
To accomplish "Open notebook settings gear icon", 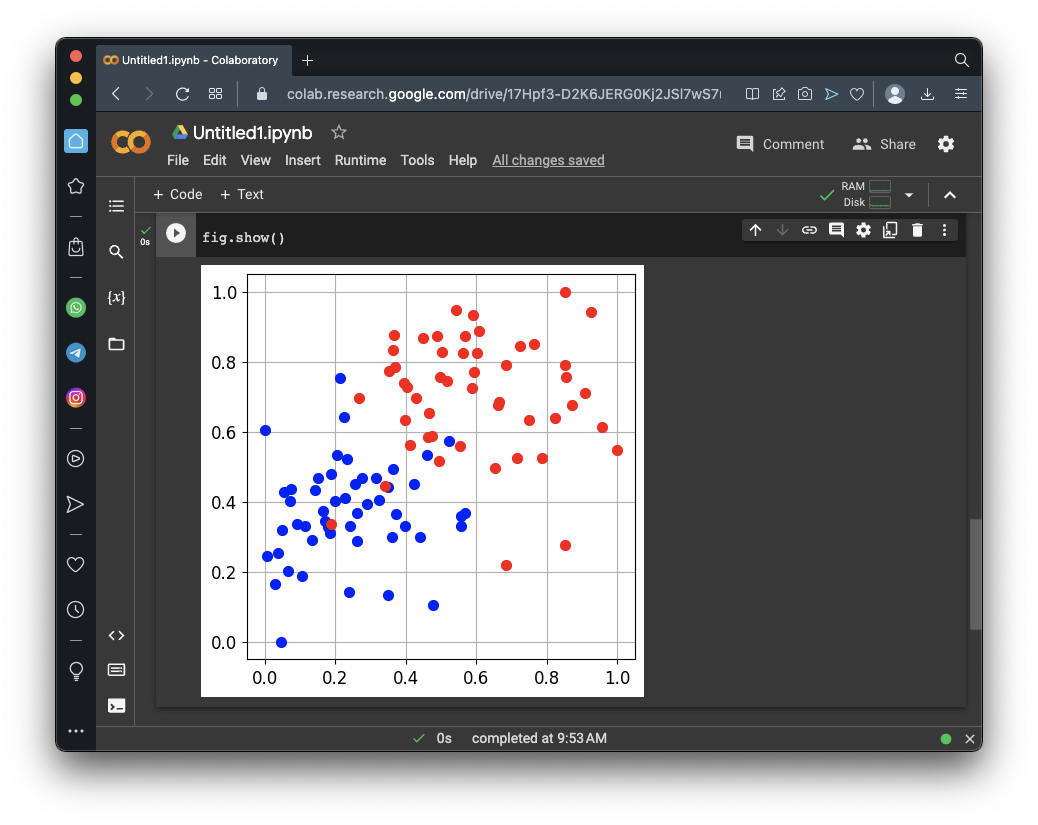I will click(946, 144).
